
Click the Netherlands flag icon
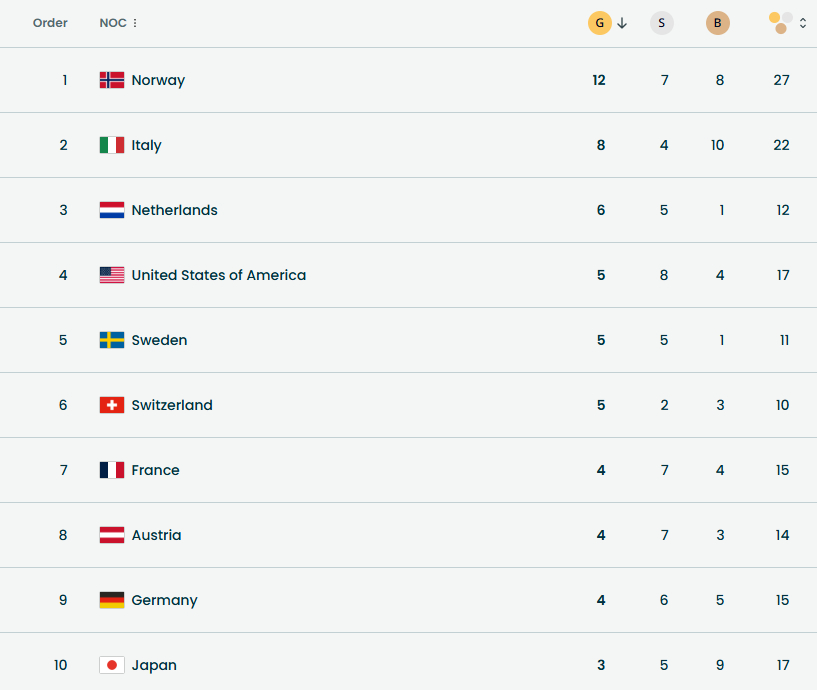(x=112, y=210)
